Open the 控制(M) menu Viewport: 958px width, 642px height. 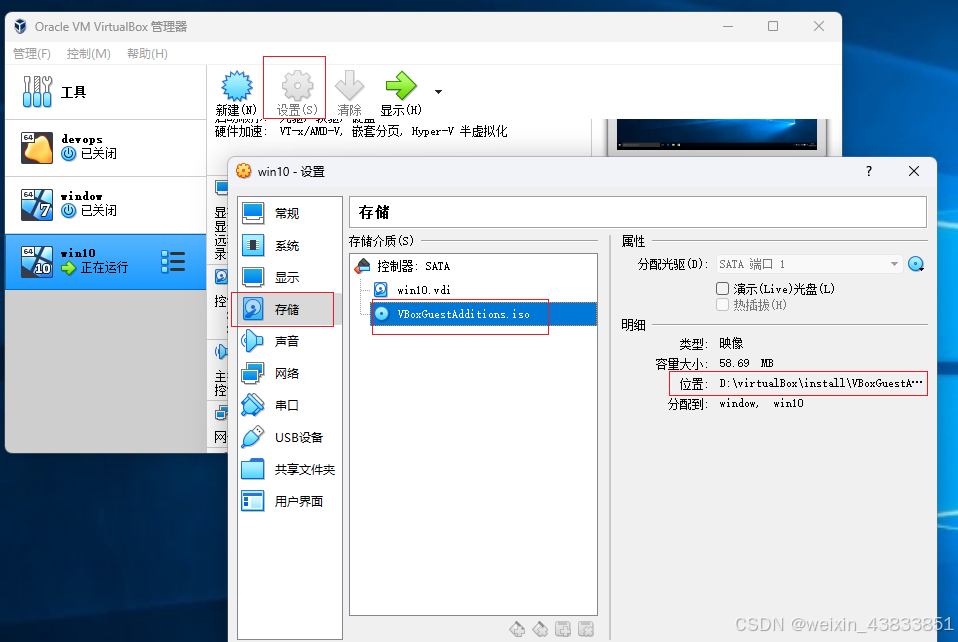(89, 54)
